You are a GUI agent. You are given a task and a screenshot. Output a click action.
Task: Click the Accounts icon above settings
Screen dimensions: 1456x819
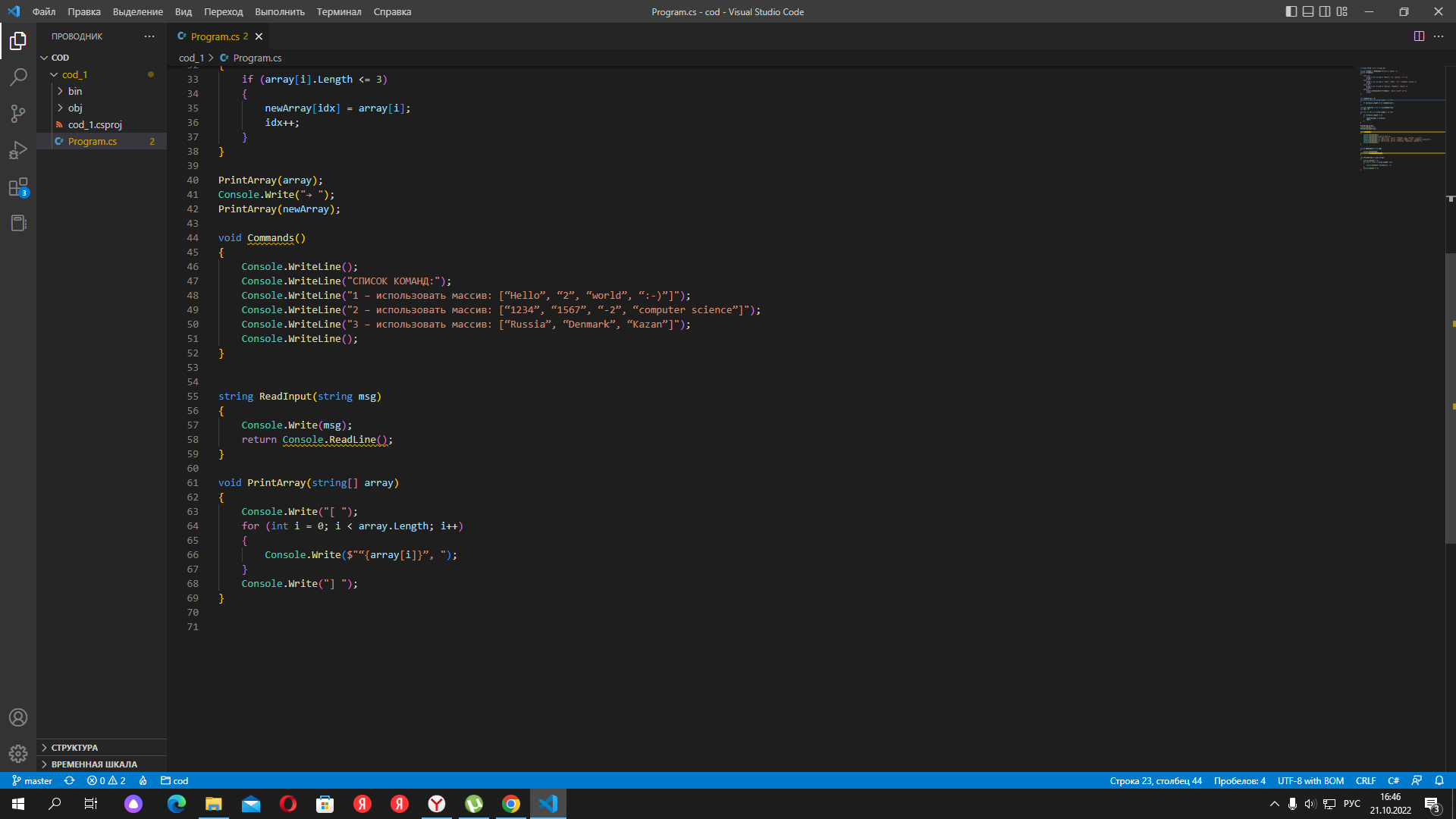click(x=18, y=717)
